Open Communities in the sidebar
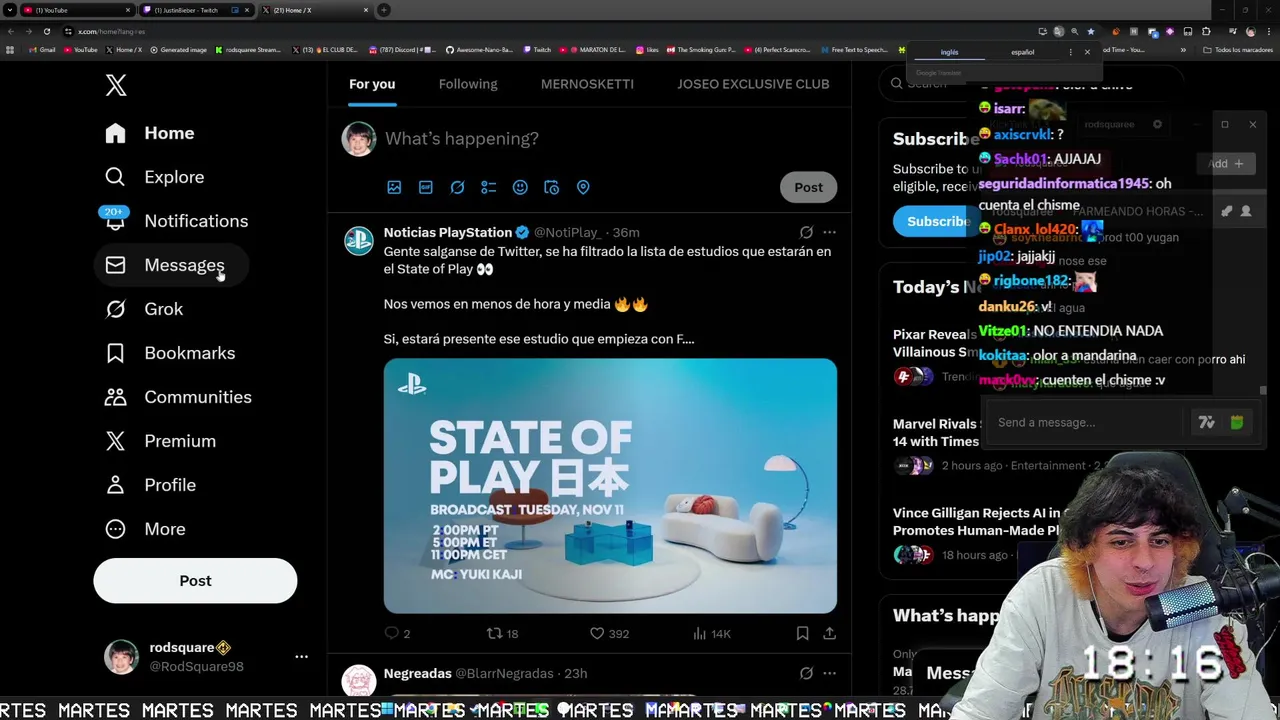Image resolution: width=1280 pixels, height=720 pixels. click(x=179, y=397)
